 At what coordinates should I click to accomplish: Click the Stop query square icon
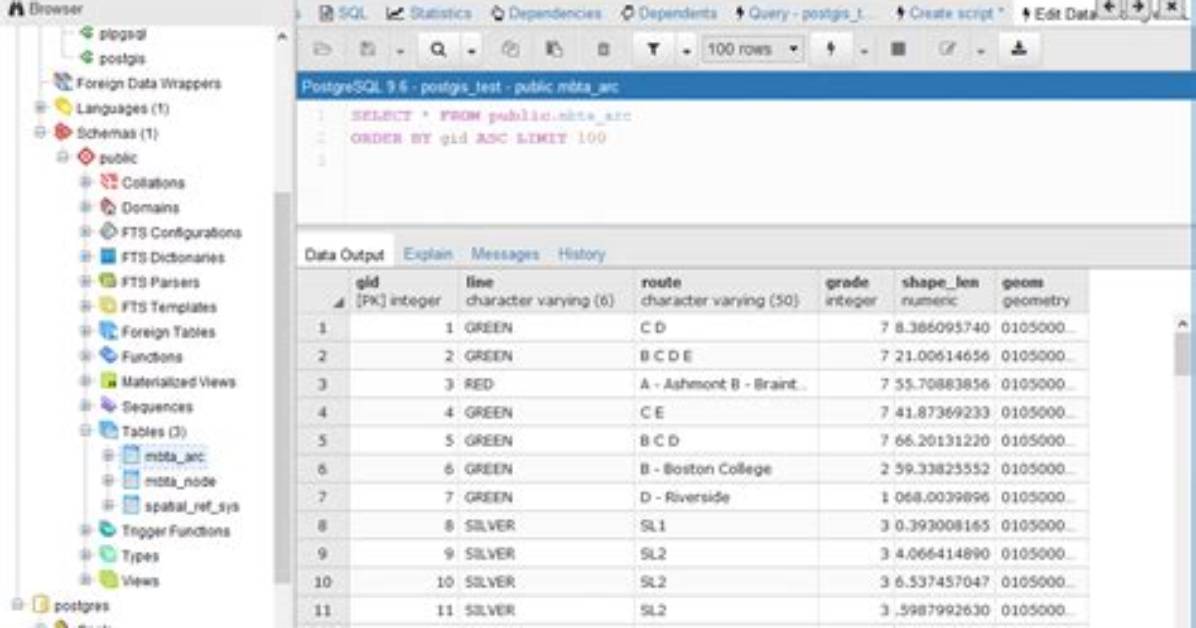(x=899, y=50)
